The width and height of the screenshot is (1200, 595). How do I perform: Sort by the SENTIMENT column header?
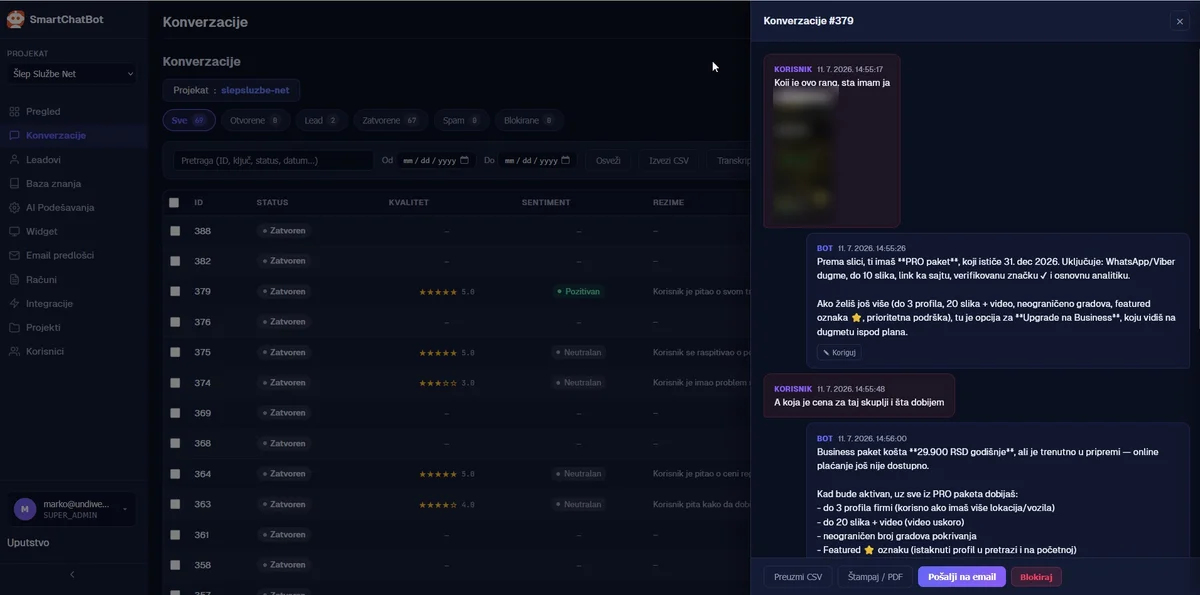point(546,202)
